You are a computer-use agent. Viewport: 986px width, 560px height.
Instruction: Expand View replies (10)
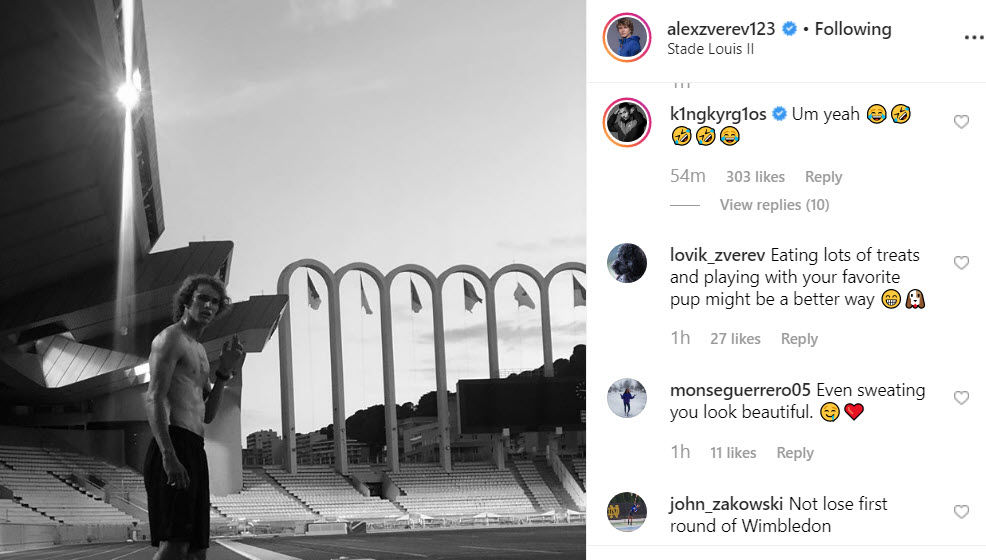(774, 205)
